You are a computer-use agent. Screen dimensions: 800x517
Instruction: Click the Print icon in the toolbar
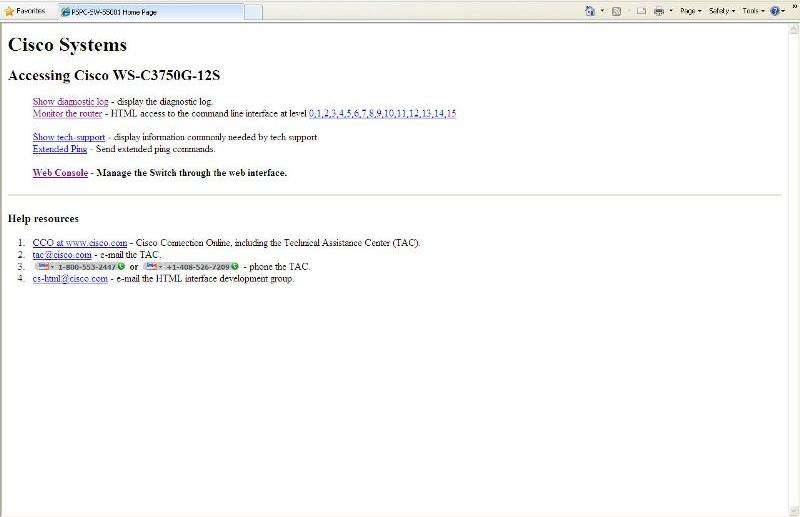(x=659, y=11)
